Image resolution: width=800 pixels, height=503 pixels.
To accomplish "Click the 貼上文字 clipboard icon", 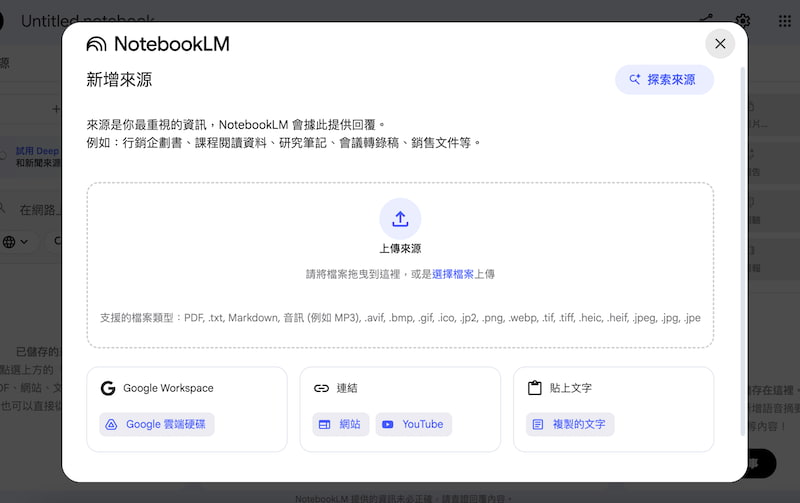I will pos(534,388).
